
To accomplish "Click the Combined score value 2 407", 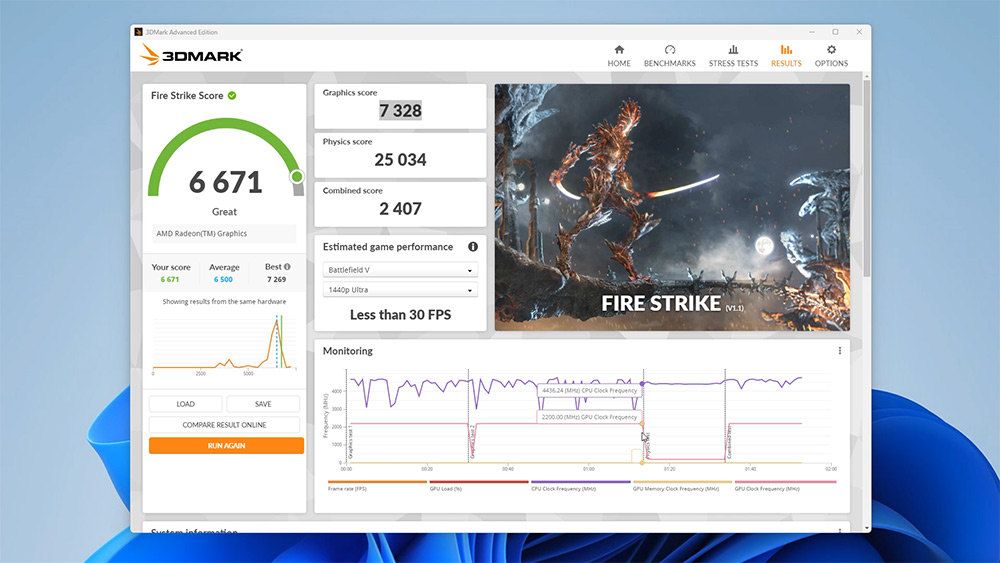I will click(x=401, y=208).
